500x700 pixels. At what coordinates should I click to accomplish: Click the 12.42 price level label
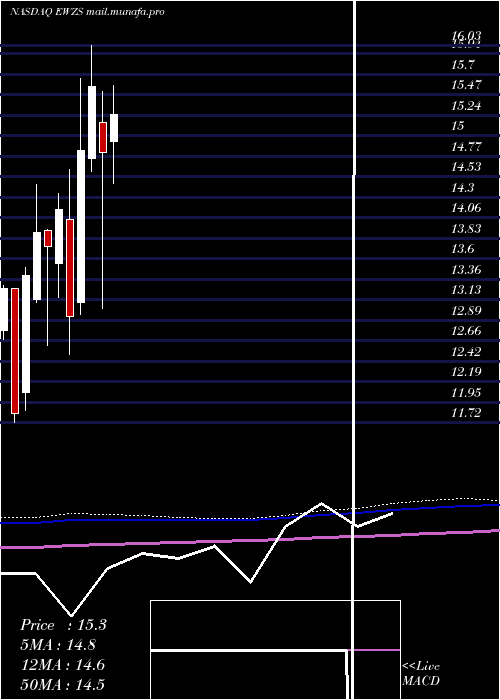[x=467, y=352]
